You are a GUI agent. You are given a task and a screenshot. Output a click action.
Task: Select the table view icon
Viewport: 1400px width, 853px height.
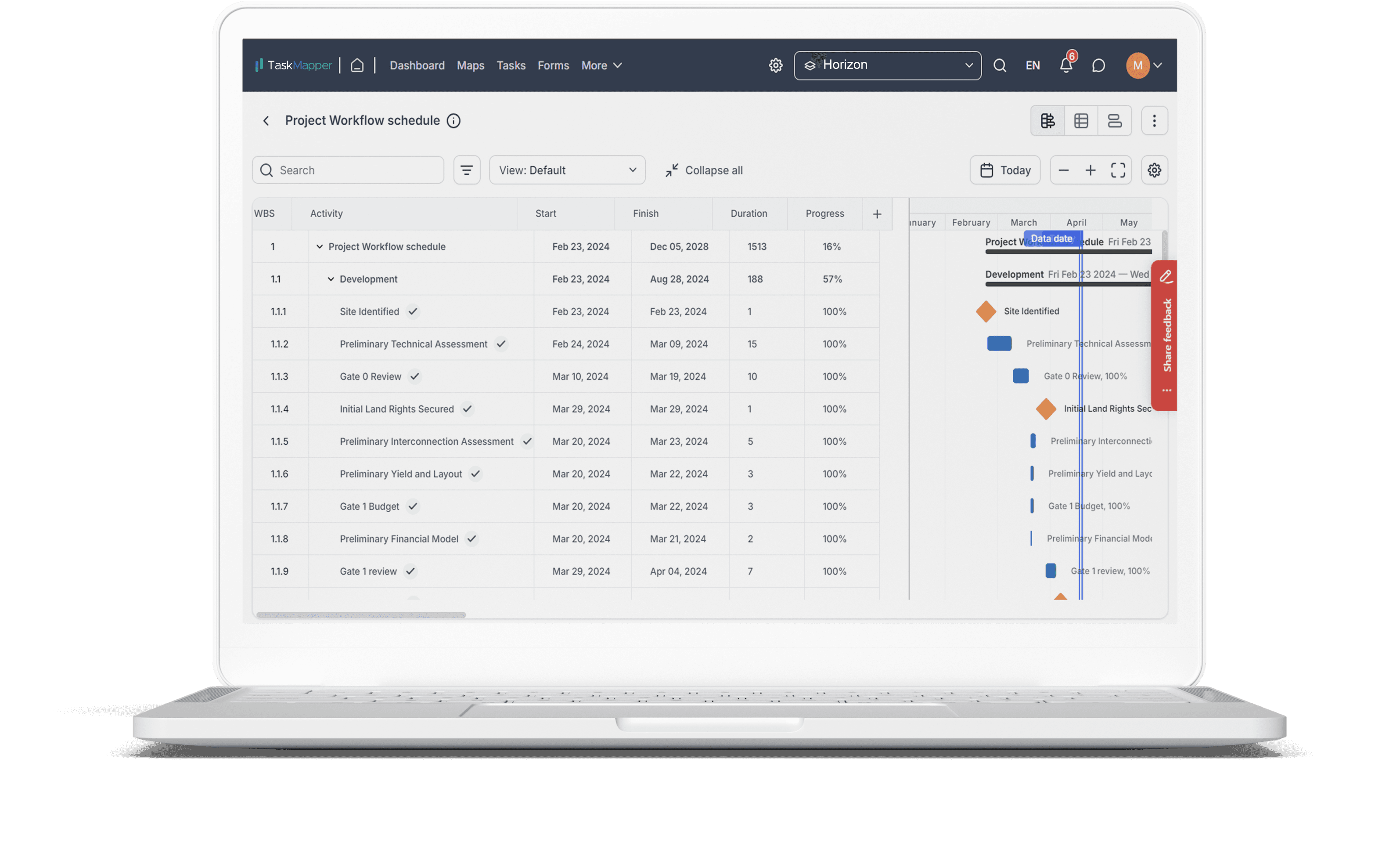tap(1081, 120)
